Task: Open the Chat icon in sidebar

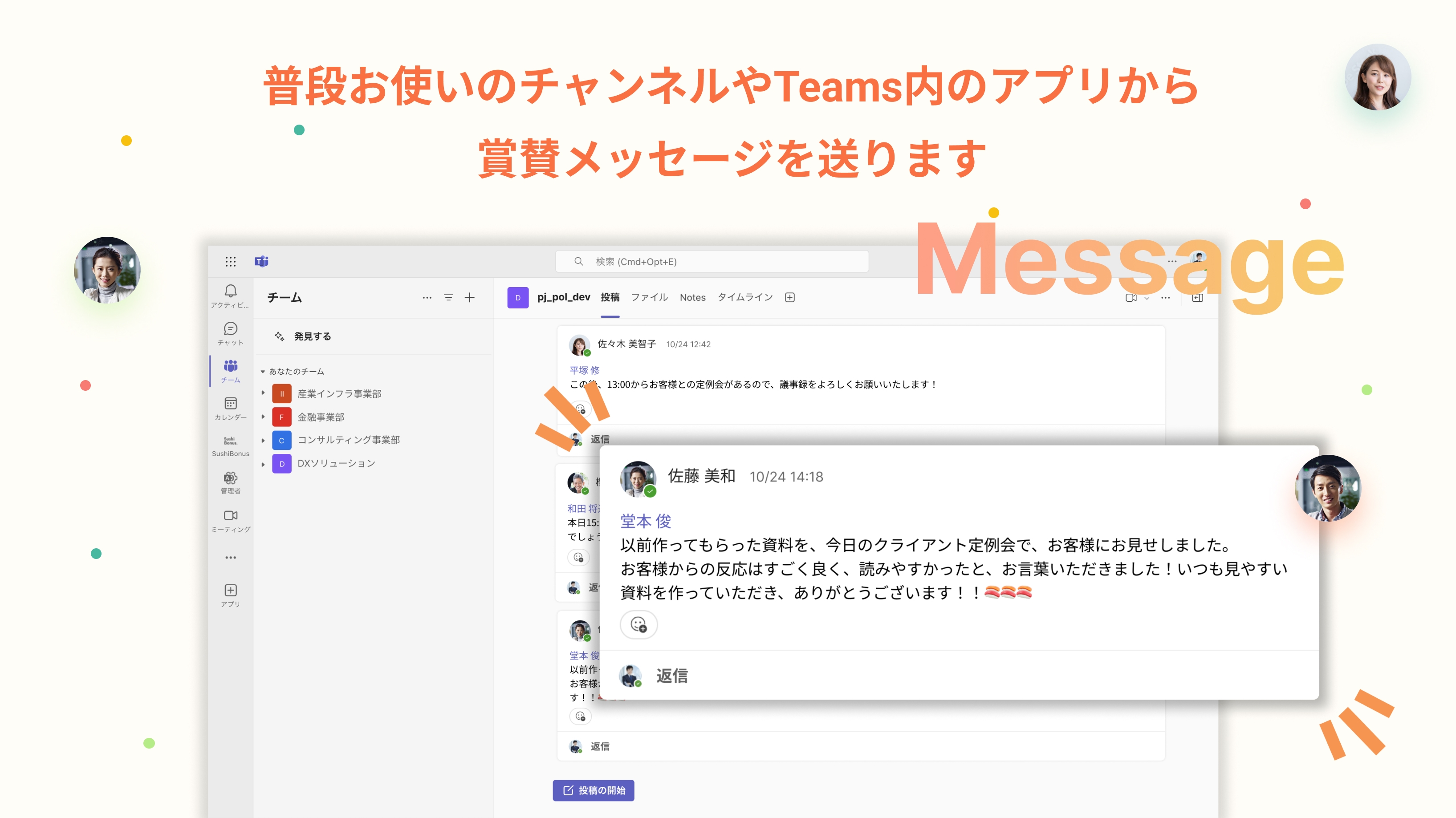Action: (230, 329)
